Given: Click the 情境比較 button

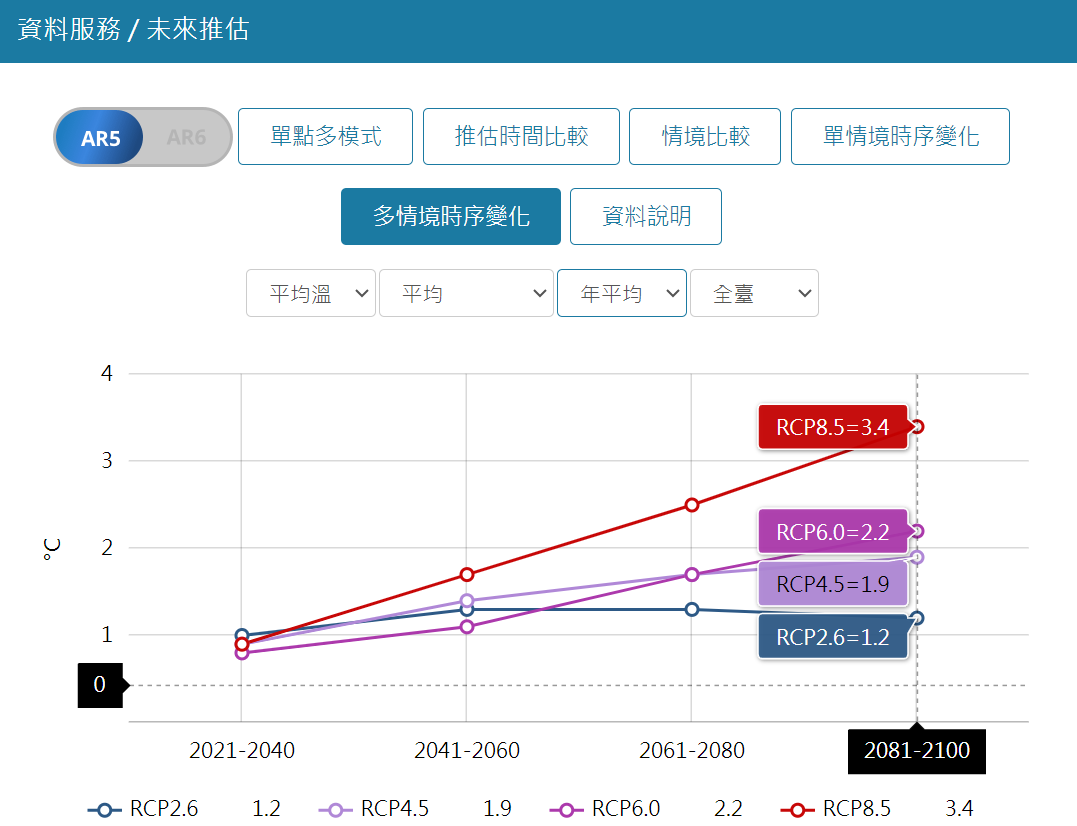Looking at the screenshot, I should click(x=705, y=136).
